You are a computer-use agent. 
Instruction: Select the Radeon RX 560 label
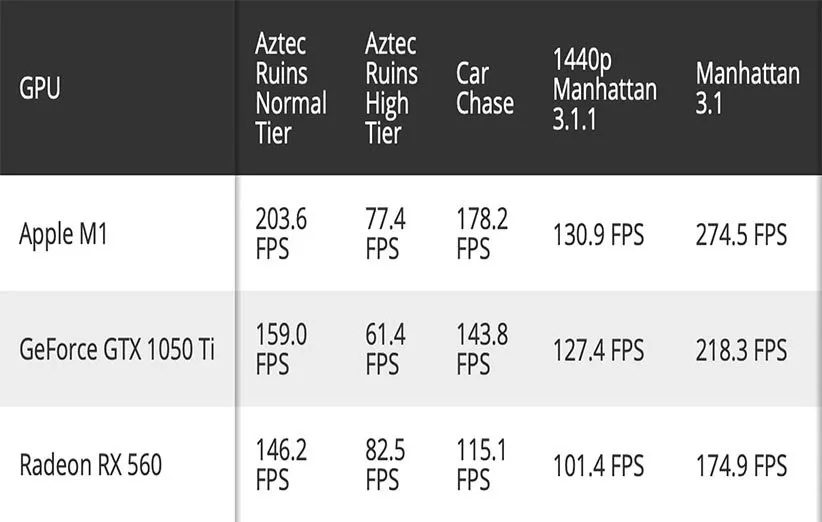pos(90,465)
